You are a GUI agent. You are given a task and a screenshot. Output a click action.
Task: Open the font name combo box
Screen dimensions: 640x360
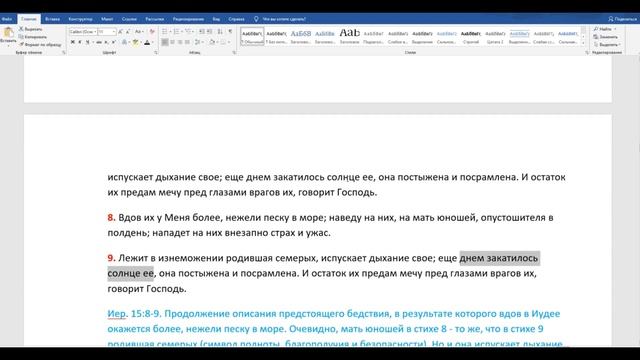click(82, 31)
